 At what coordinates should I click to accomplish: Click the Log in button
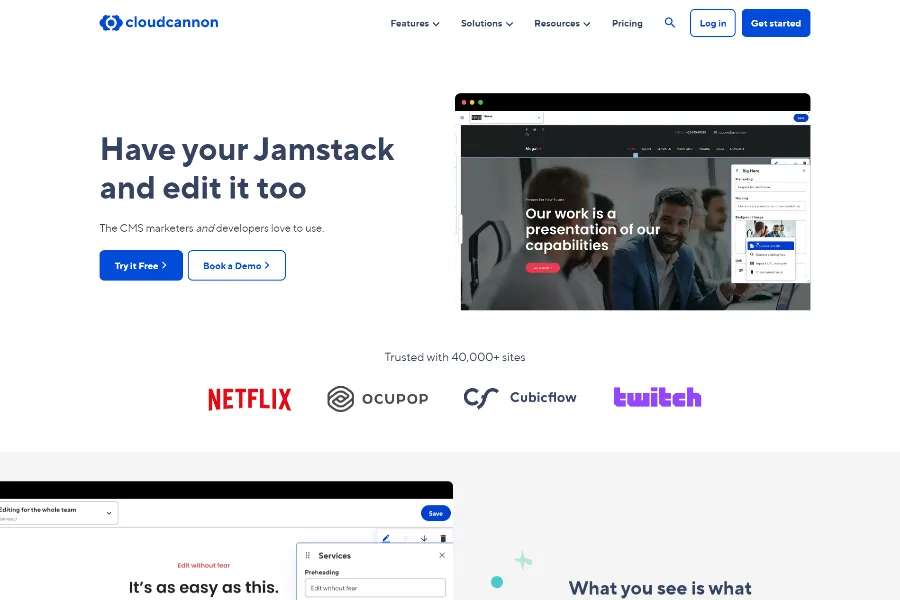tap(713, 23)
